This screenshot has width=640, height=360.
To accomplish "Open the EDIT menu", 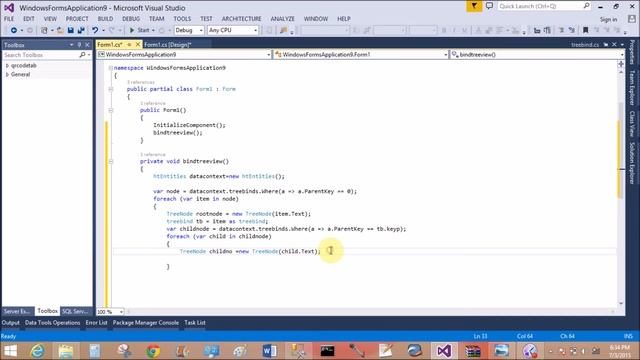I will tap(29, 19).
